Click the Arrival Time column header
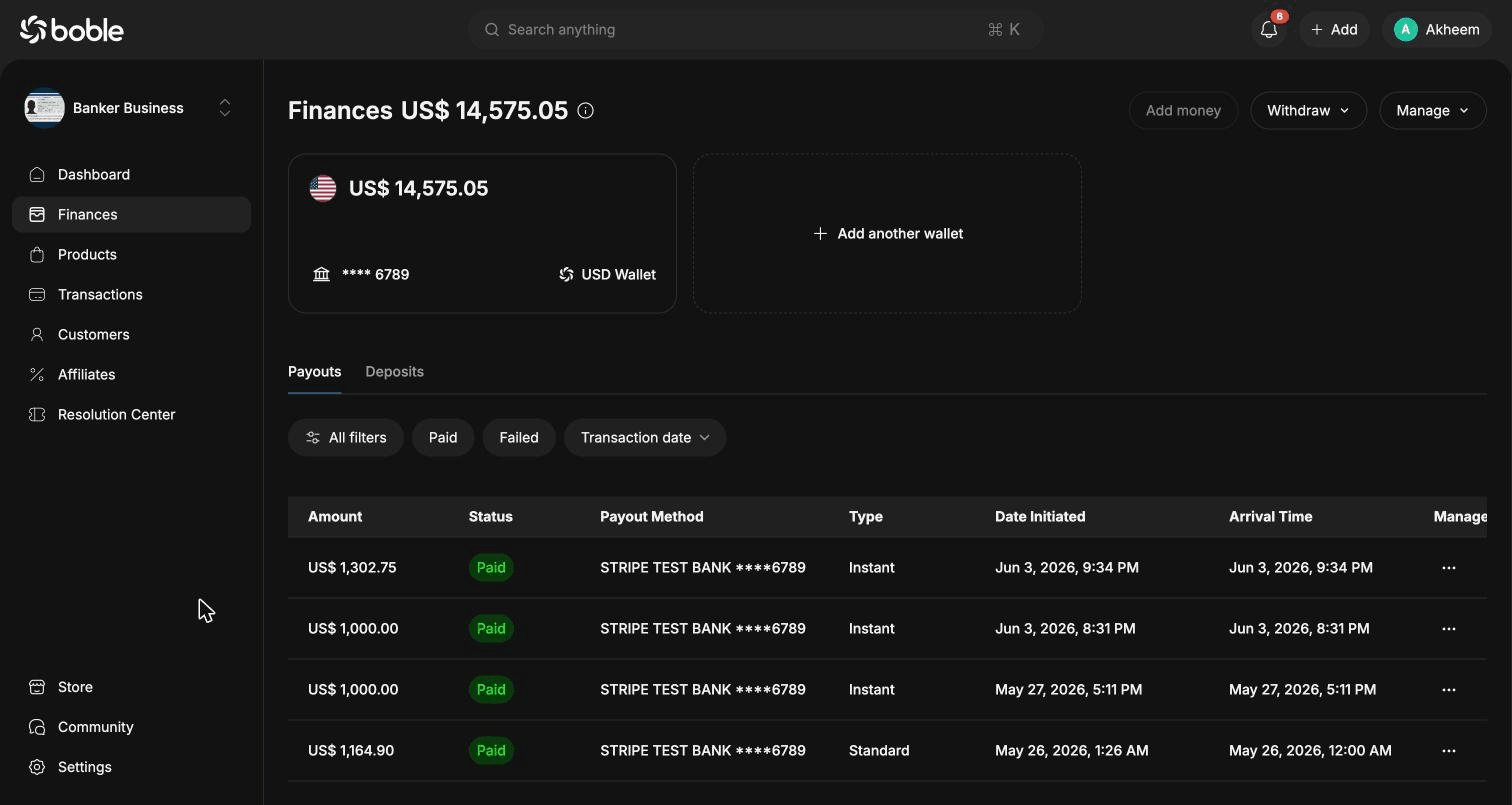1512x805 pixels. 1270,517
